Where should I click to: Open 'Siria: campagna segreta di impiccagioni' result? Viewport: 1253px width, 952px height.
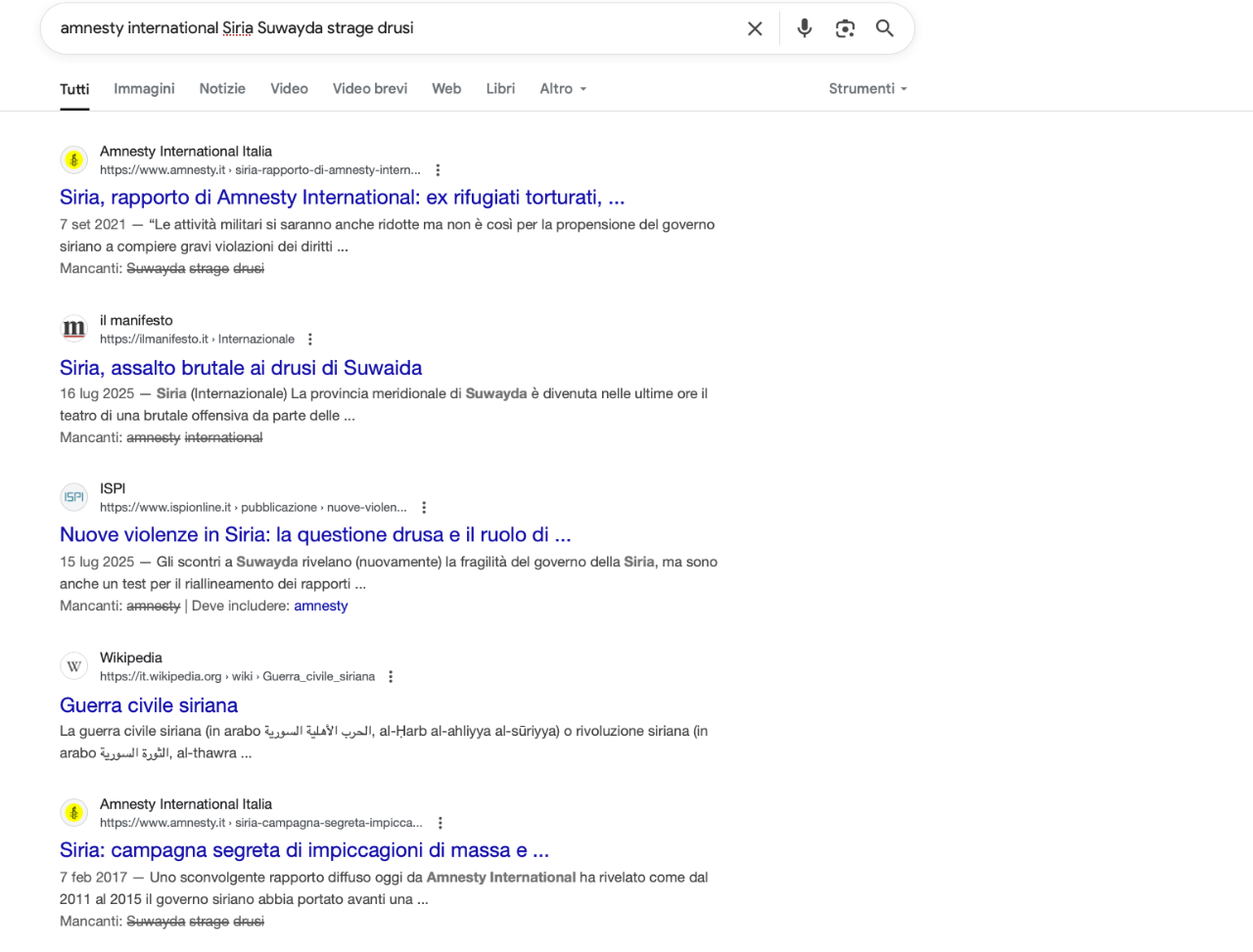coord(304,850)
